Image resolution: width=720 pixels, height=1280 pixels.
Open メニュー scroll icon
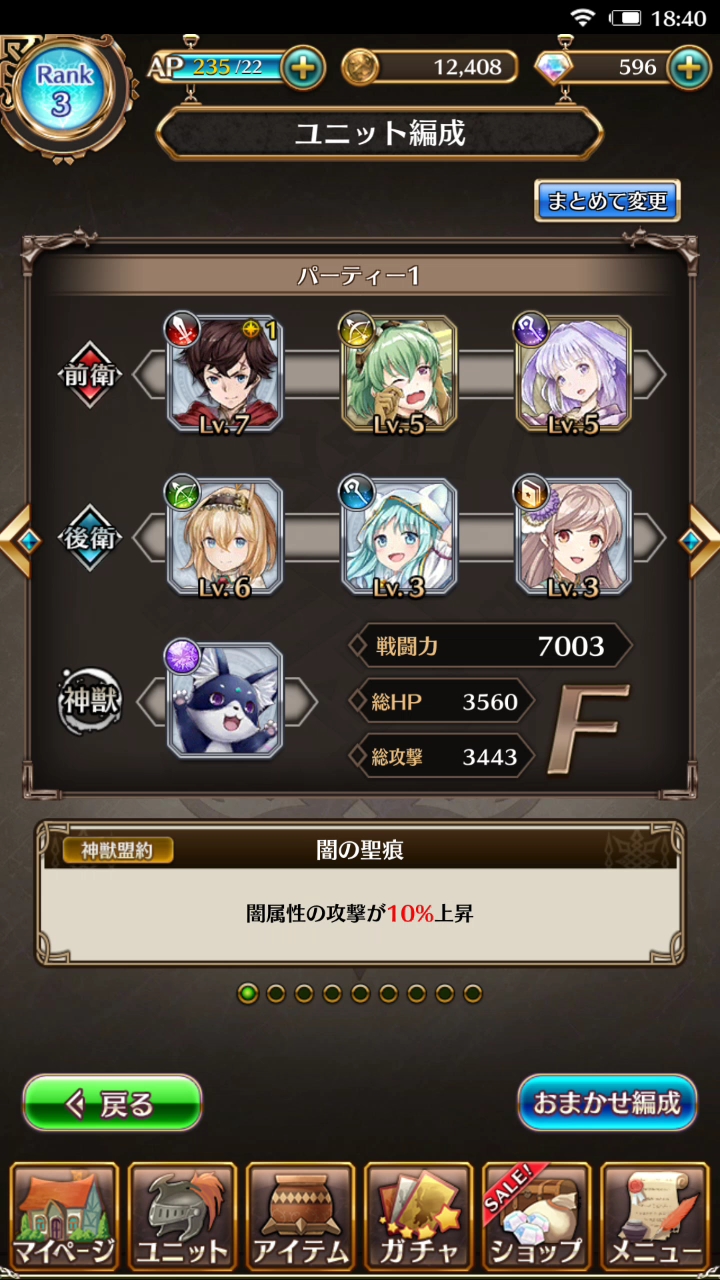pyautogui.click(x=655, y=1216)
